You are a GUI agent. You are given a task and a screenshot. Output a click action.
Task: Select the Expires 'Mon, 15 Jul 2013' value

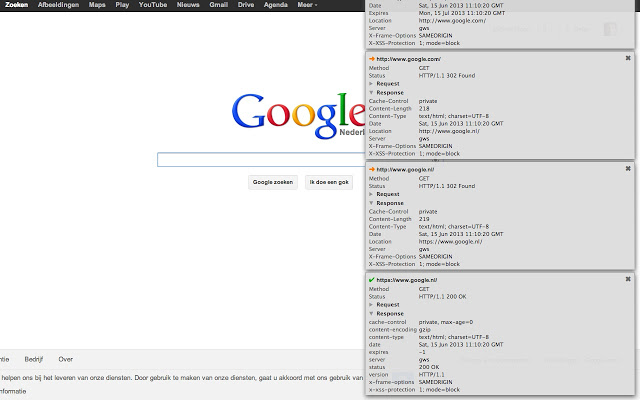point(462,13)
